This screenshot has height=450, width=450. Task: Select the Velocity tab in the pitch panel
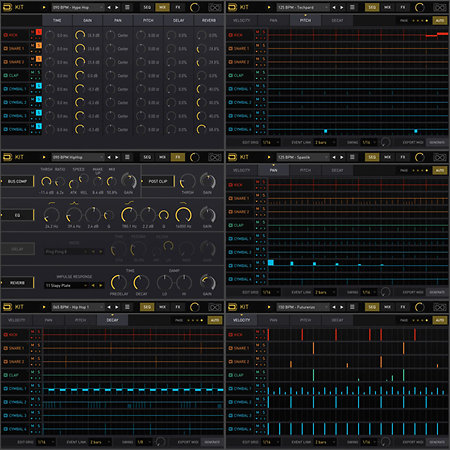(x=241, y=21)
